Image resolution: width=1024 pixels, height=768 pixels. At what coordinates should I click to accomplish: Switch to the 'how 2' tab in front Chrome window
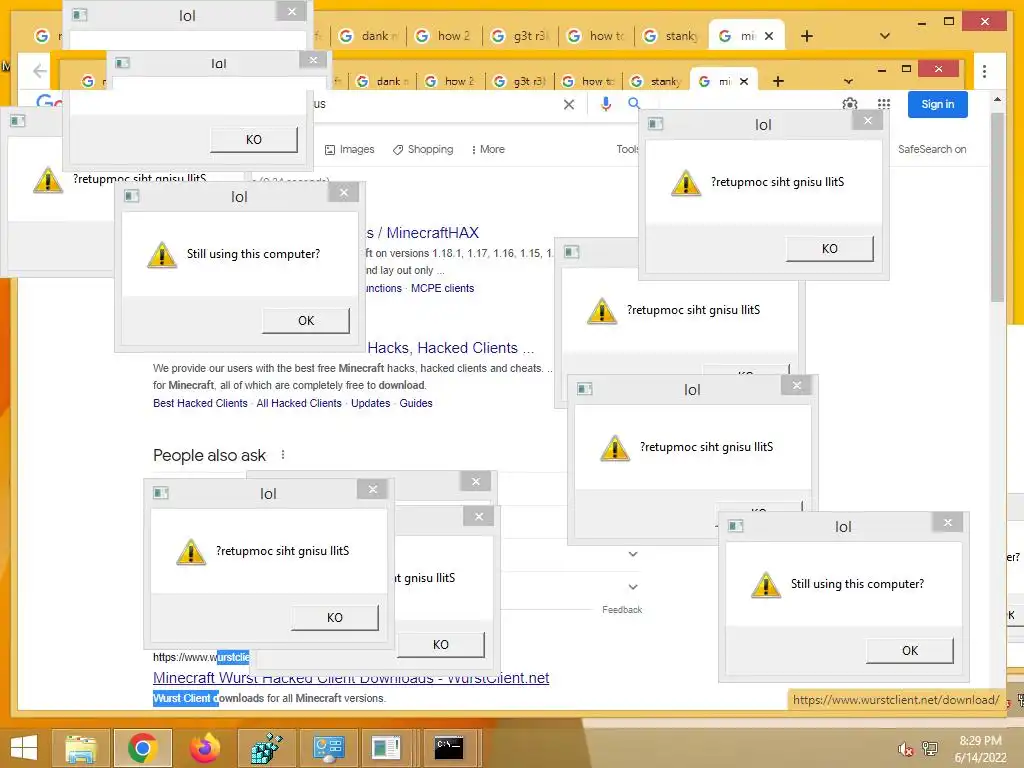pos(451,81)
